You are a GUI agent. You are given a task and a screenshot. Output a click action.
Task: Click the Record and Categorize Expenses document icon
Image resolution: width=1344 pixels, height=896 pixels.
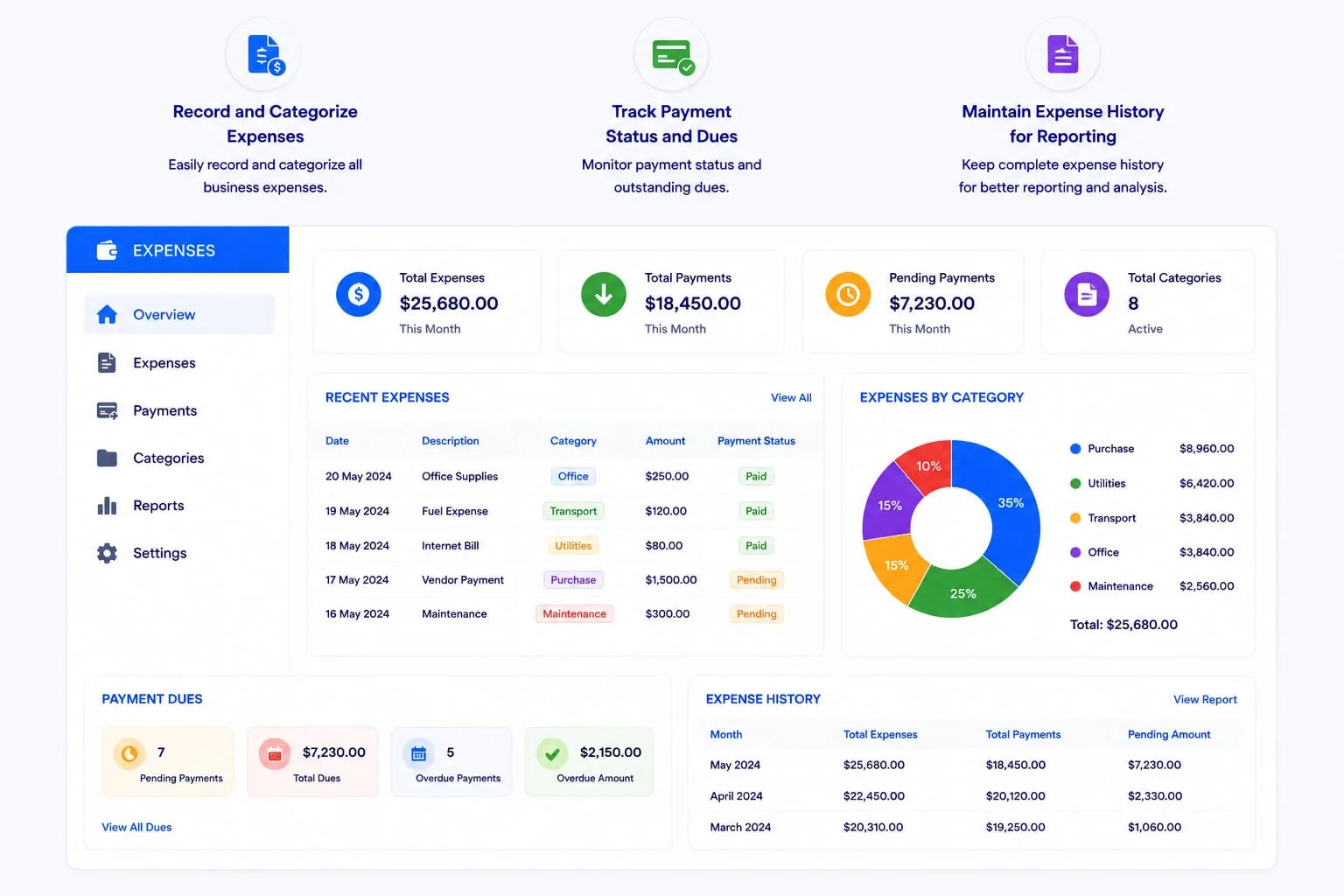pos(265,54)
